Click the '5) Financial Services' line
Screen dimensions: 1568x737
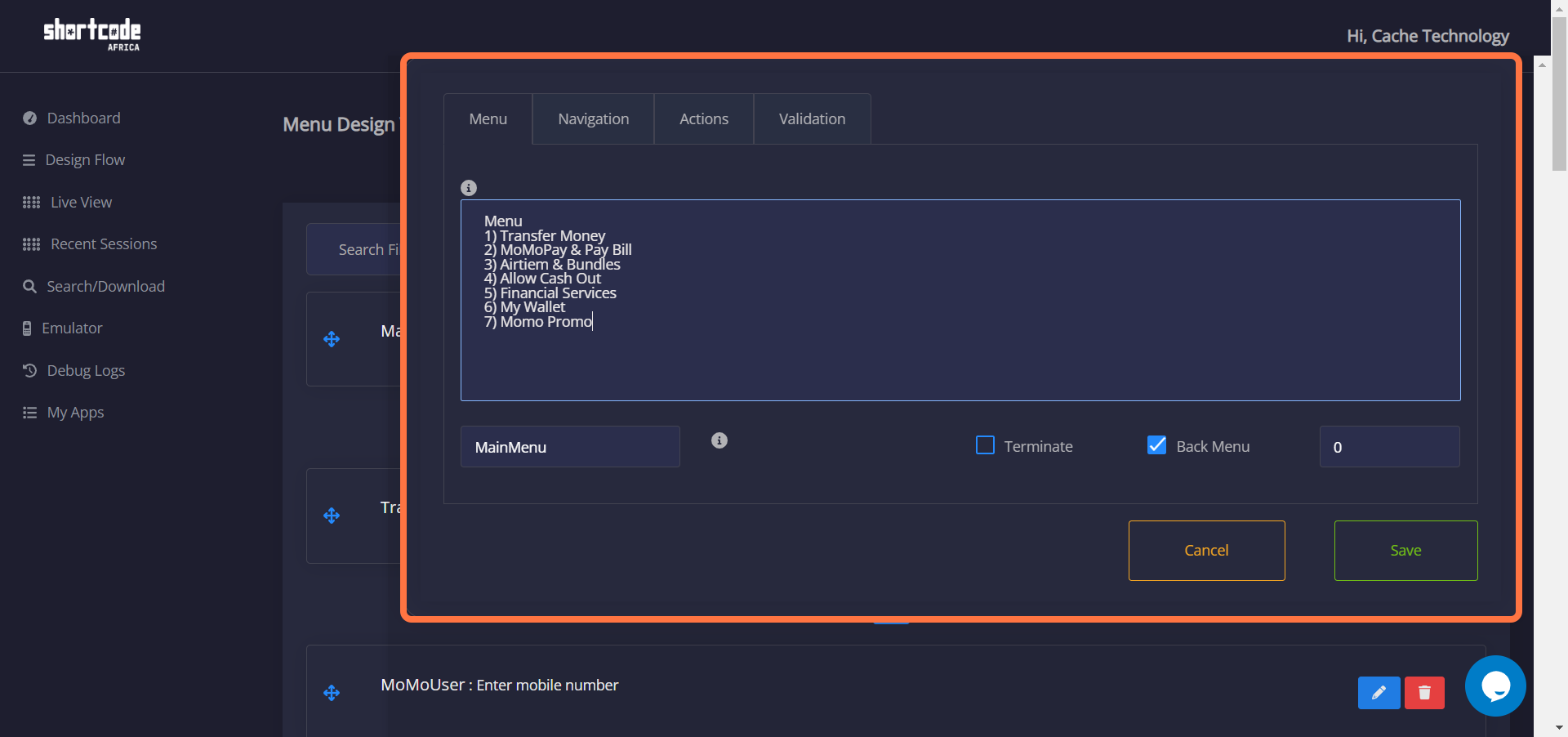click(550, 293)
